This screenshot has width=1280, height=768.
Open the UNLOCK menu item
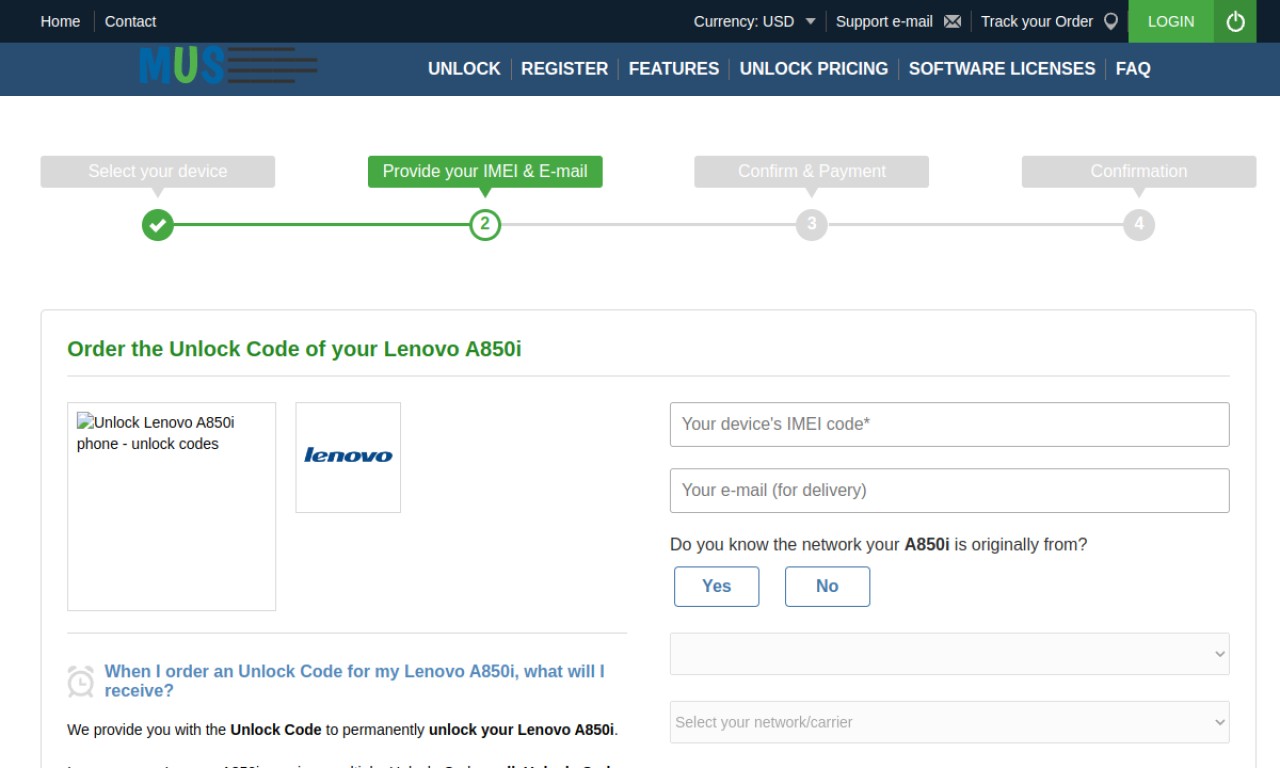tap(464, 69)
